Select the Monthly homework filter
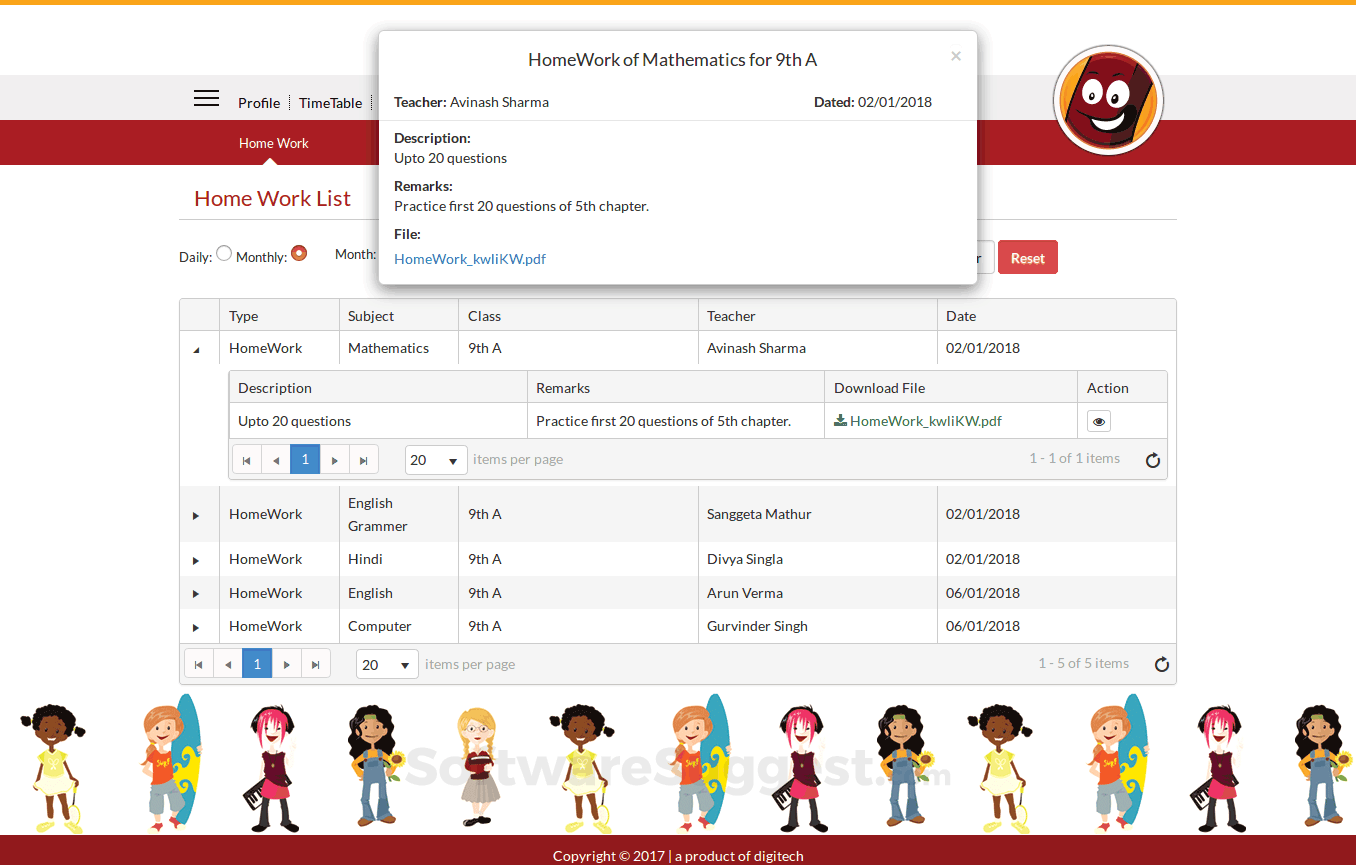The width and height of the screenshot is (1356, 865). click(298, 253)
